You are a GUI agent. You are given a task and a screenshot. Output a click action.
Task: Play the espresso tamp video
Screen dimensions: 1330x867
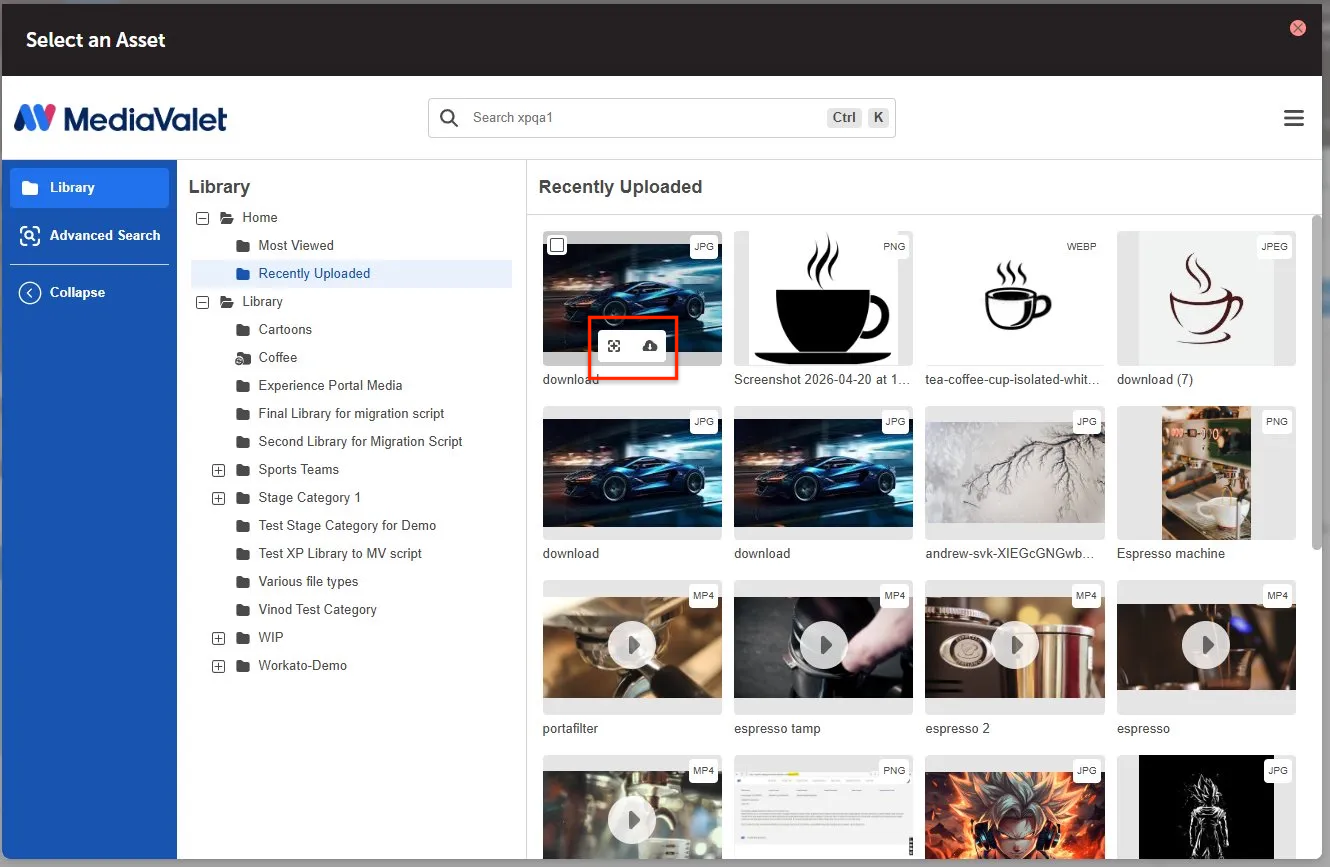pos(824,647)
